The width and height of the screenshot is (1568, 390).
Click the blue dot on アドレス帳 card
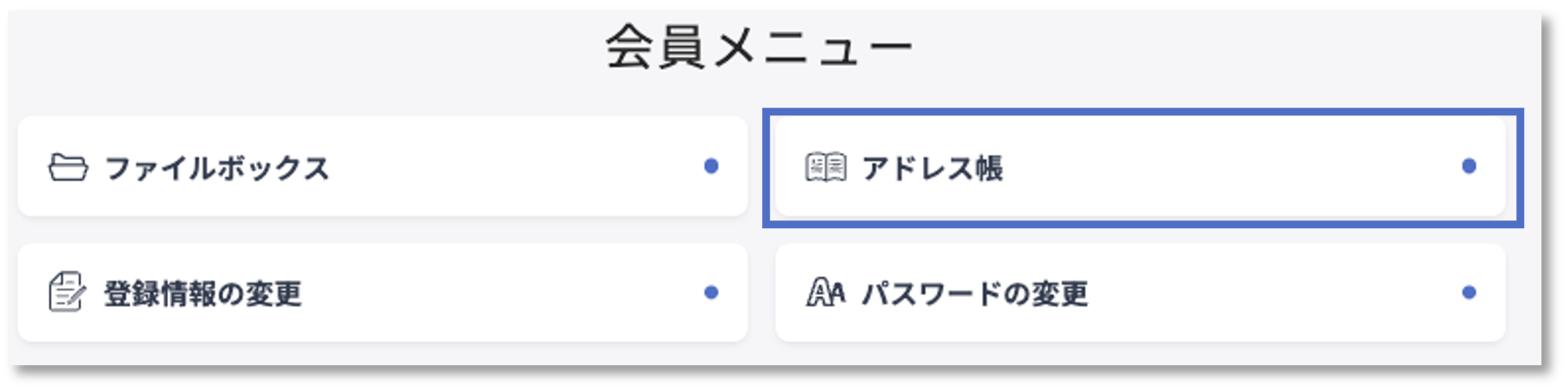pyautogui.click(x=1469, y=166)
